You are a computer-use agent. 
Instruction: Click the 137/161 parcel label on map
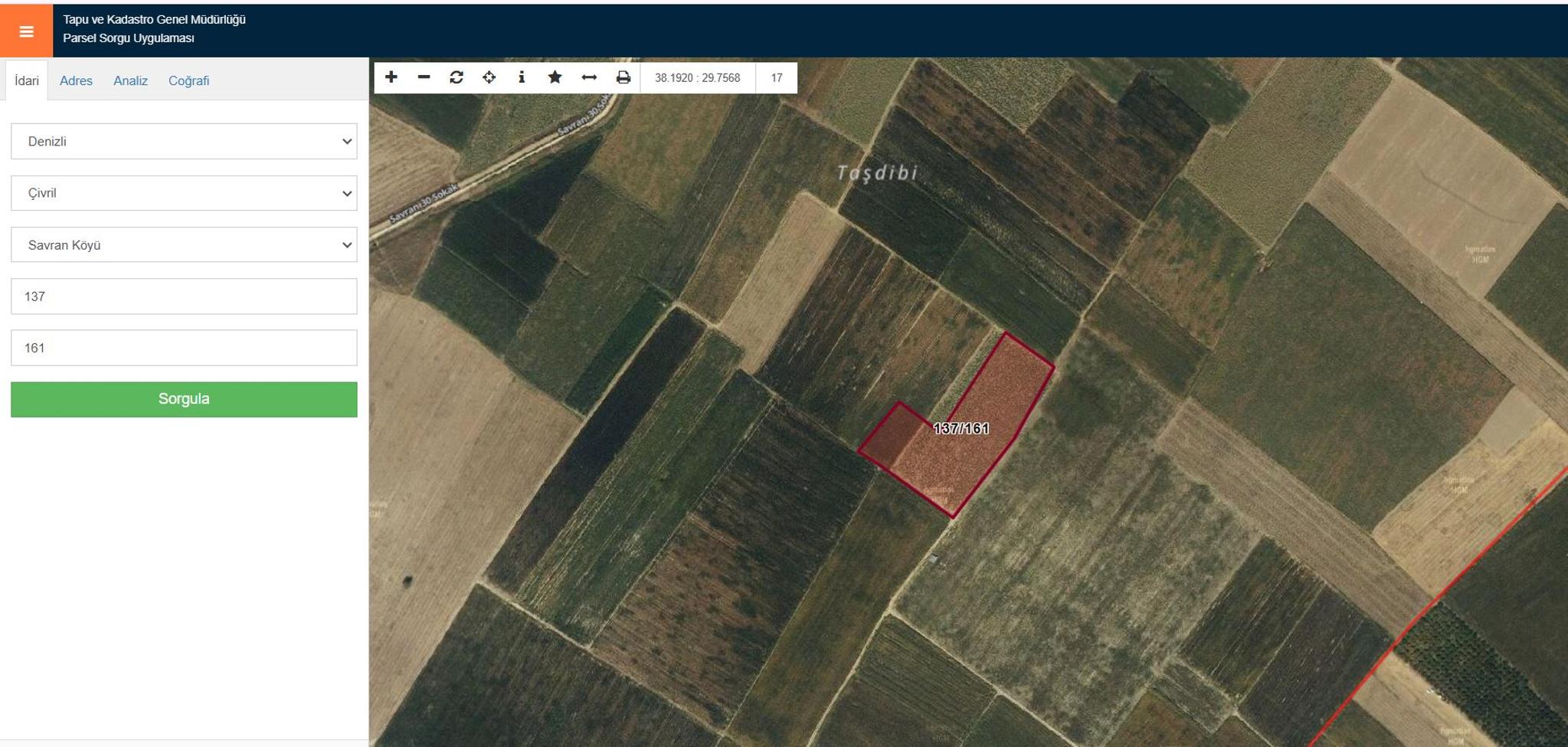point(961,428)
